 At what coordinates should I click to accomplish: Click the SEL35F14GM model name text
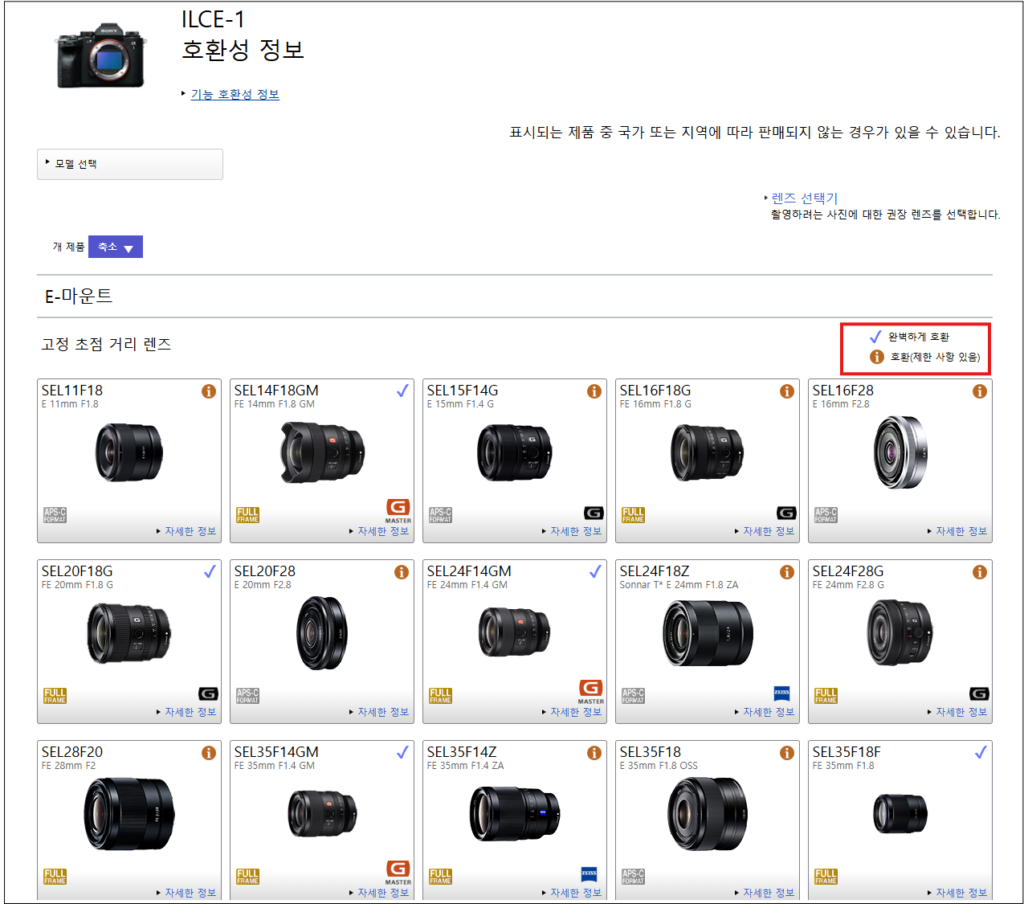276,752
